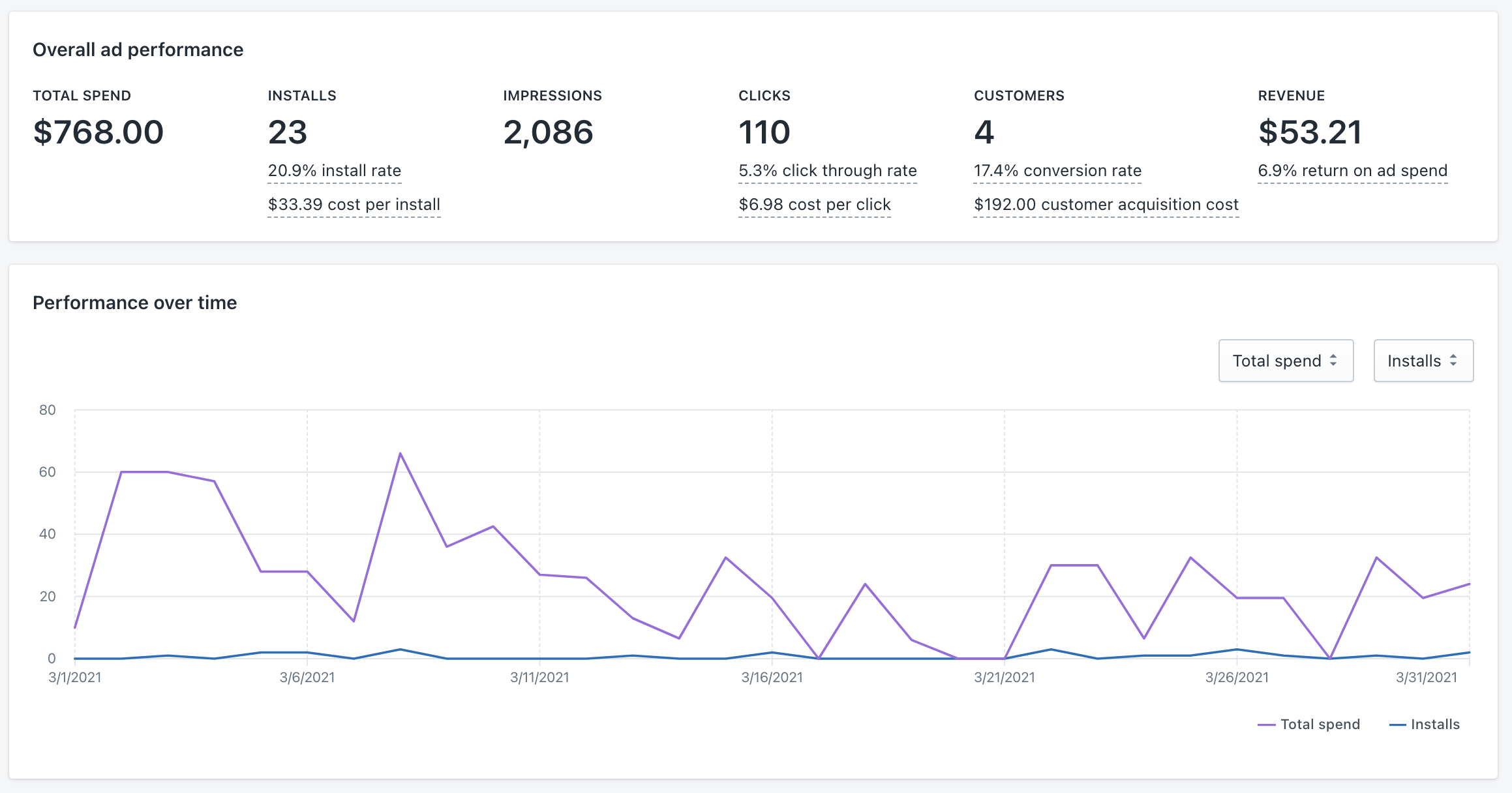Click the blue Installs legend line
This screenshot has width=1512, height=793.
[x=1397, y=725]
